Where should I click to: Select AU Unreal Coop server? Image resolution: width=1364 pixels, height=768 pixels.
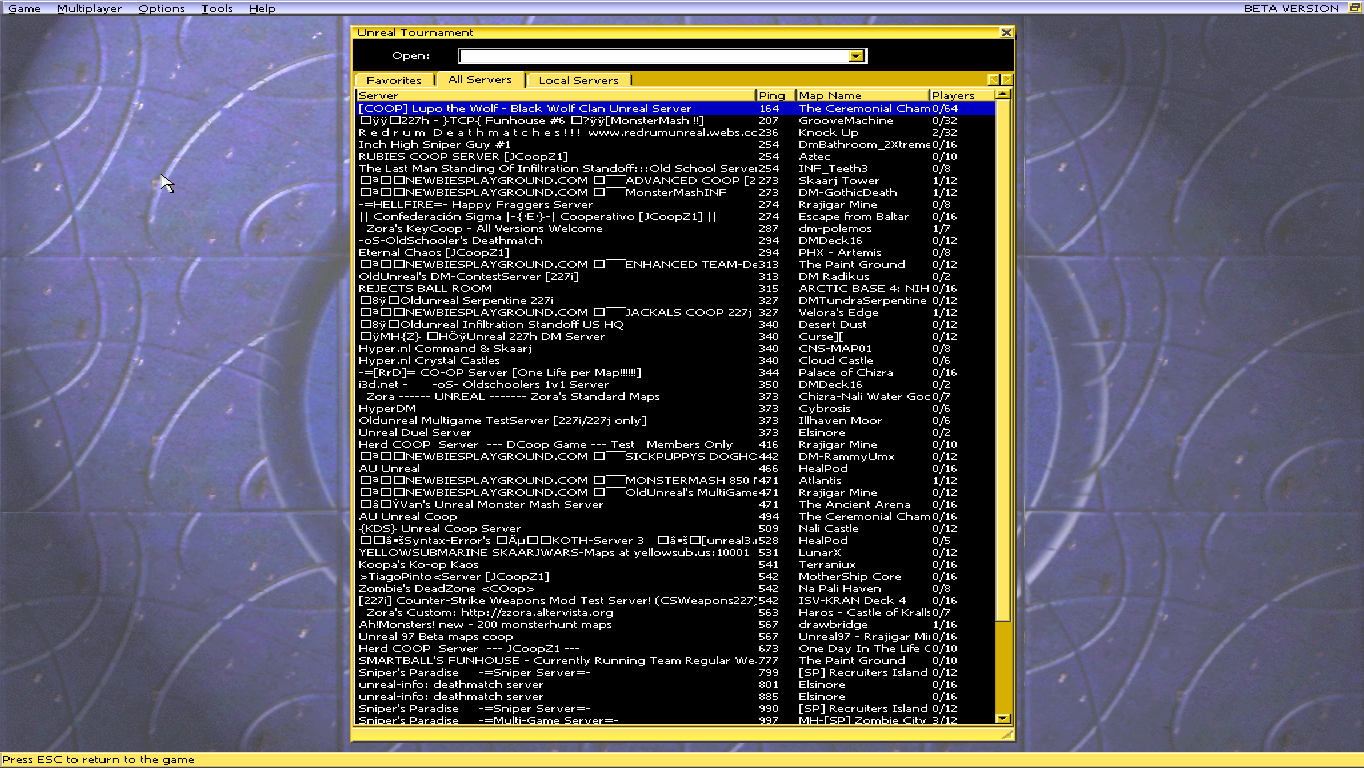tap(676, 516)
